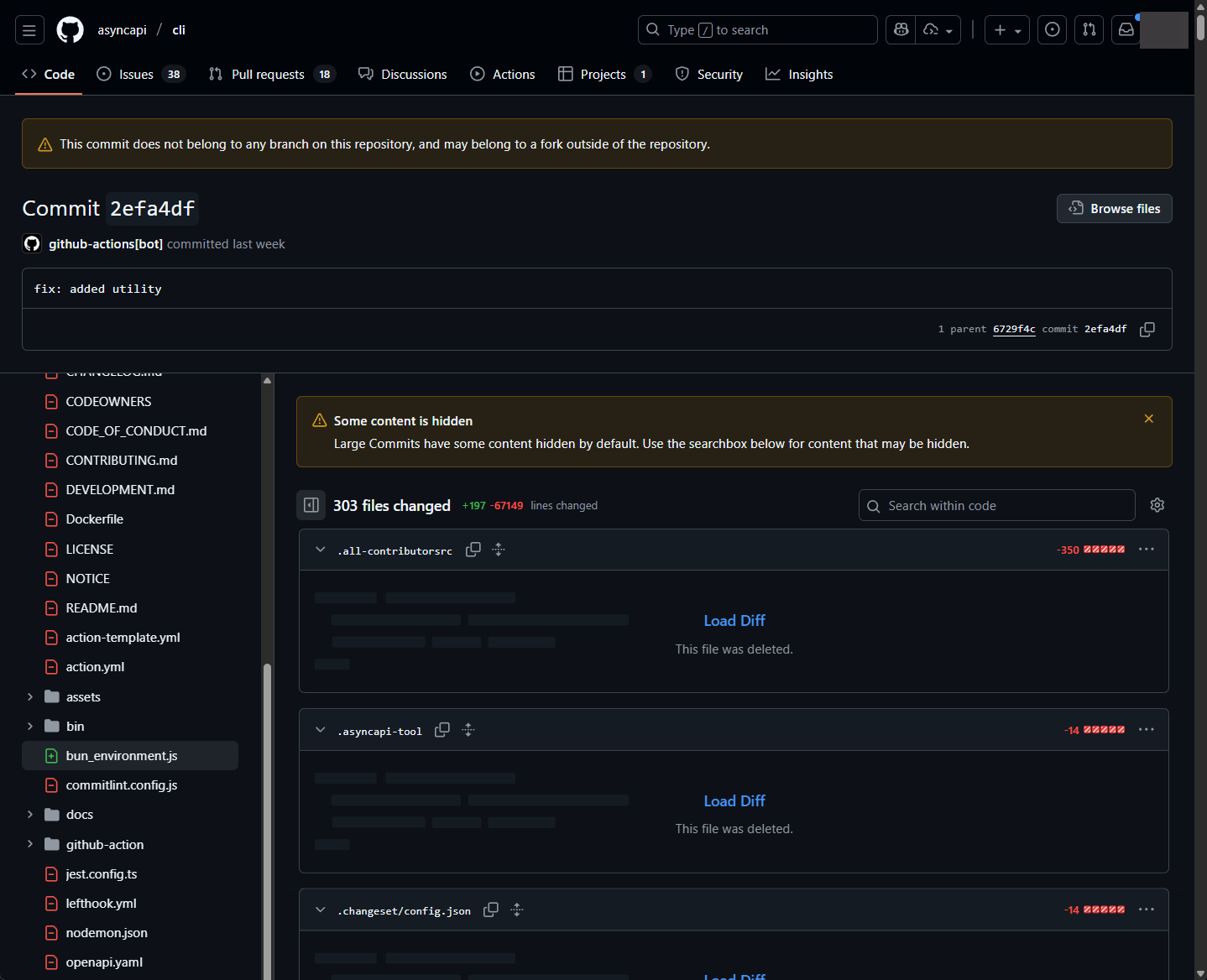The width and height of the screenshot is (1207, 980).
Task: Open more options for .all-contributorsrc
Action: tap(1147, 550)
